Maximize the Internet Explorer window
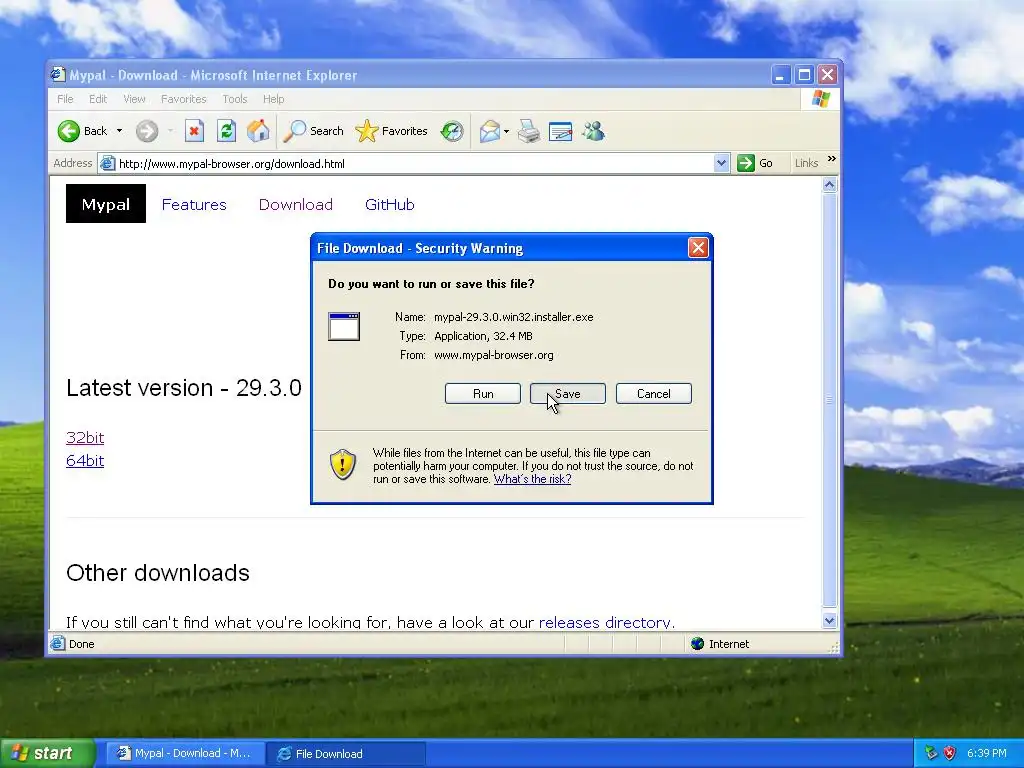This screenshot has height=768, width=1024. (804, 74)
